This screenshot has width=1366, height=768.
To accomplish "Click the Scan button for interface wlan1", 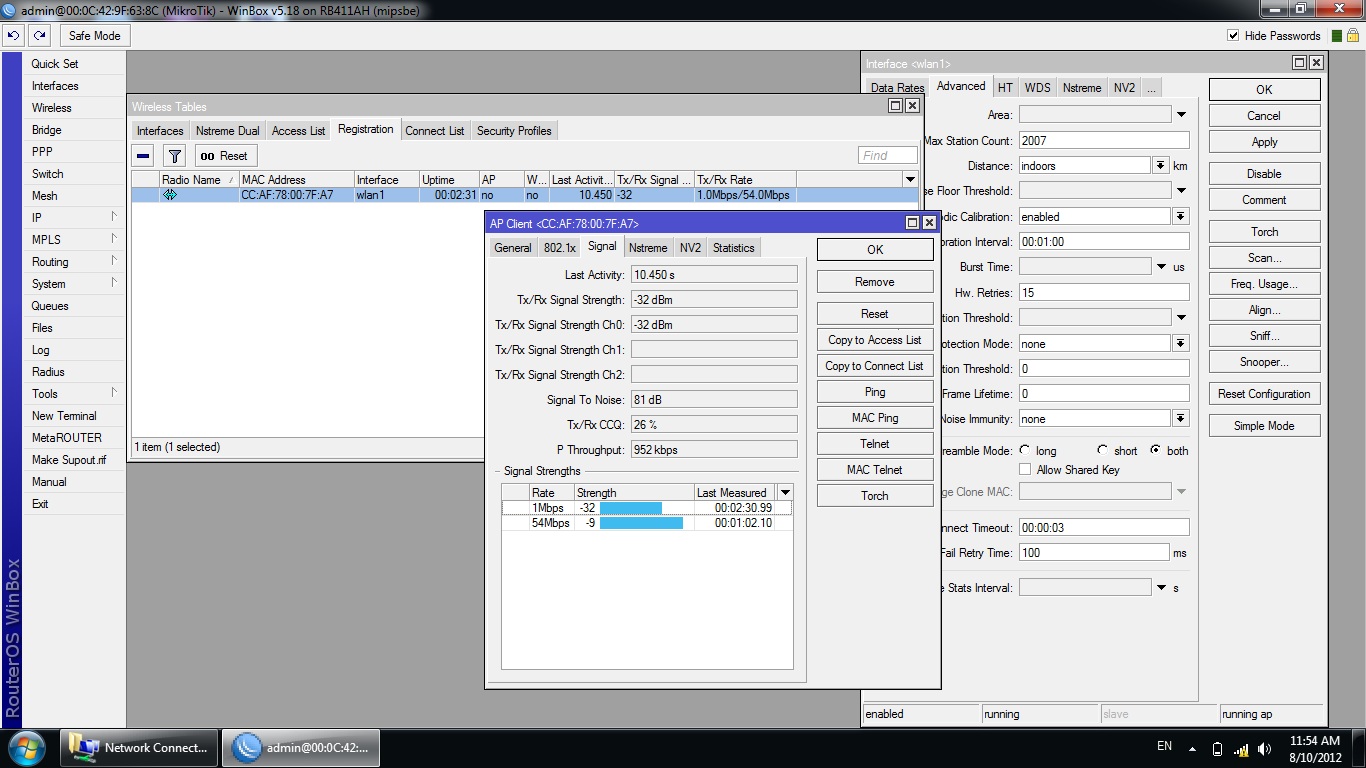I will 1263,257.
